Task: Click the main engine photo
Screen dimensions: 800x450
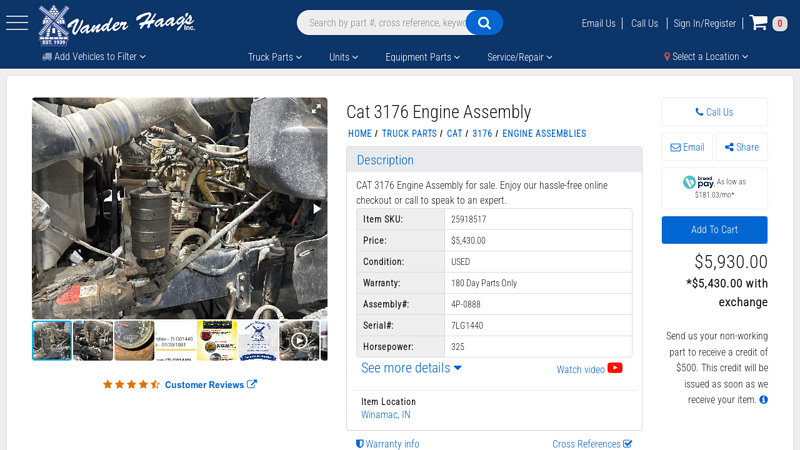Action: coord(180,208)
